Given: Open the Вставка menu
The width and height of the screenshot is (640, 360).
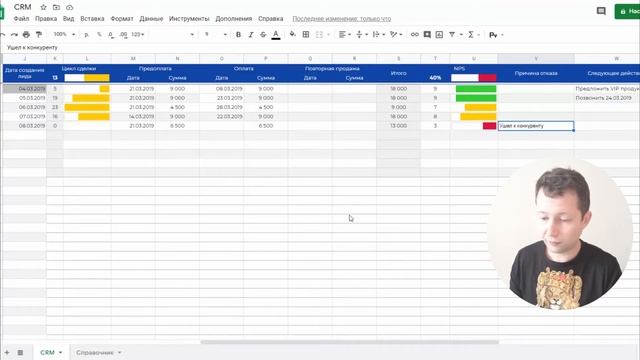Looking at the screenshot, I should pyautogui.click(x=92, y=19).
